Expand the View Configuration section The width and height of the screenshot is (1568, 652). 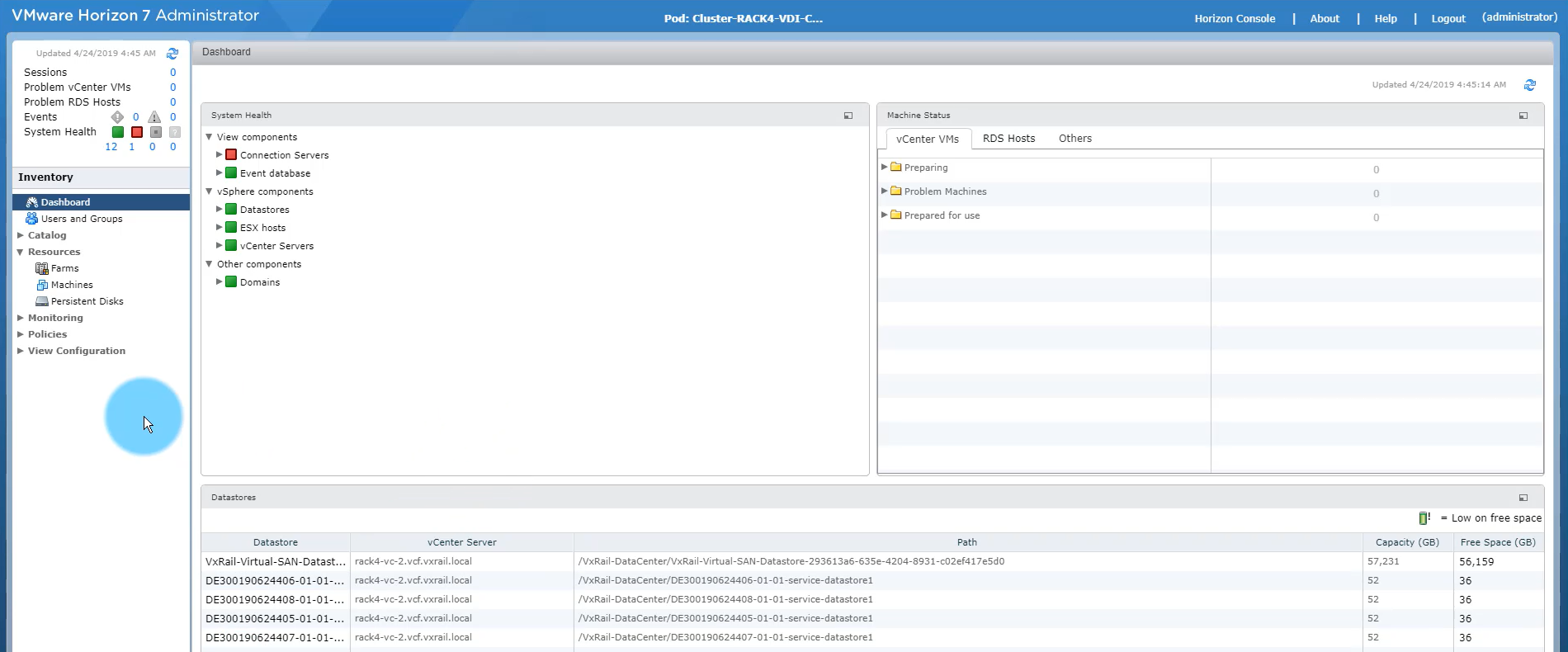pyautogui.click(x=21, y=351)
